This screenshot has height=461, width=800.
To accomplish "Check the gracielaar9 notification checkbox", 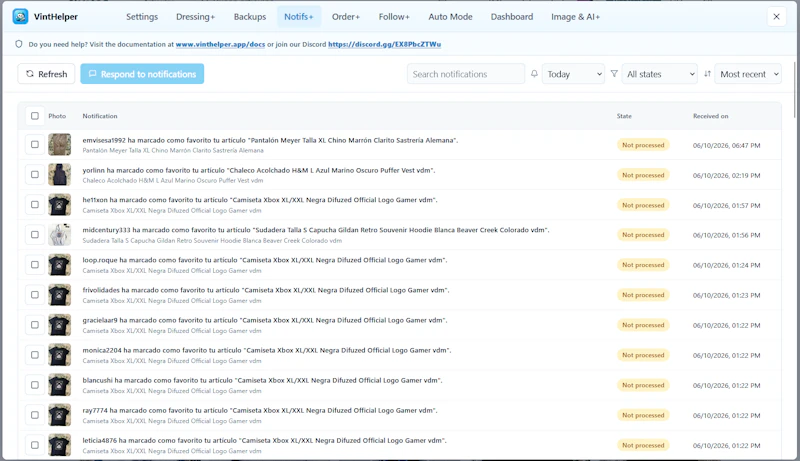I will (x=35, y=325).
